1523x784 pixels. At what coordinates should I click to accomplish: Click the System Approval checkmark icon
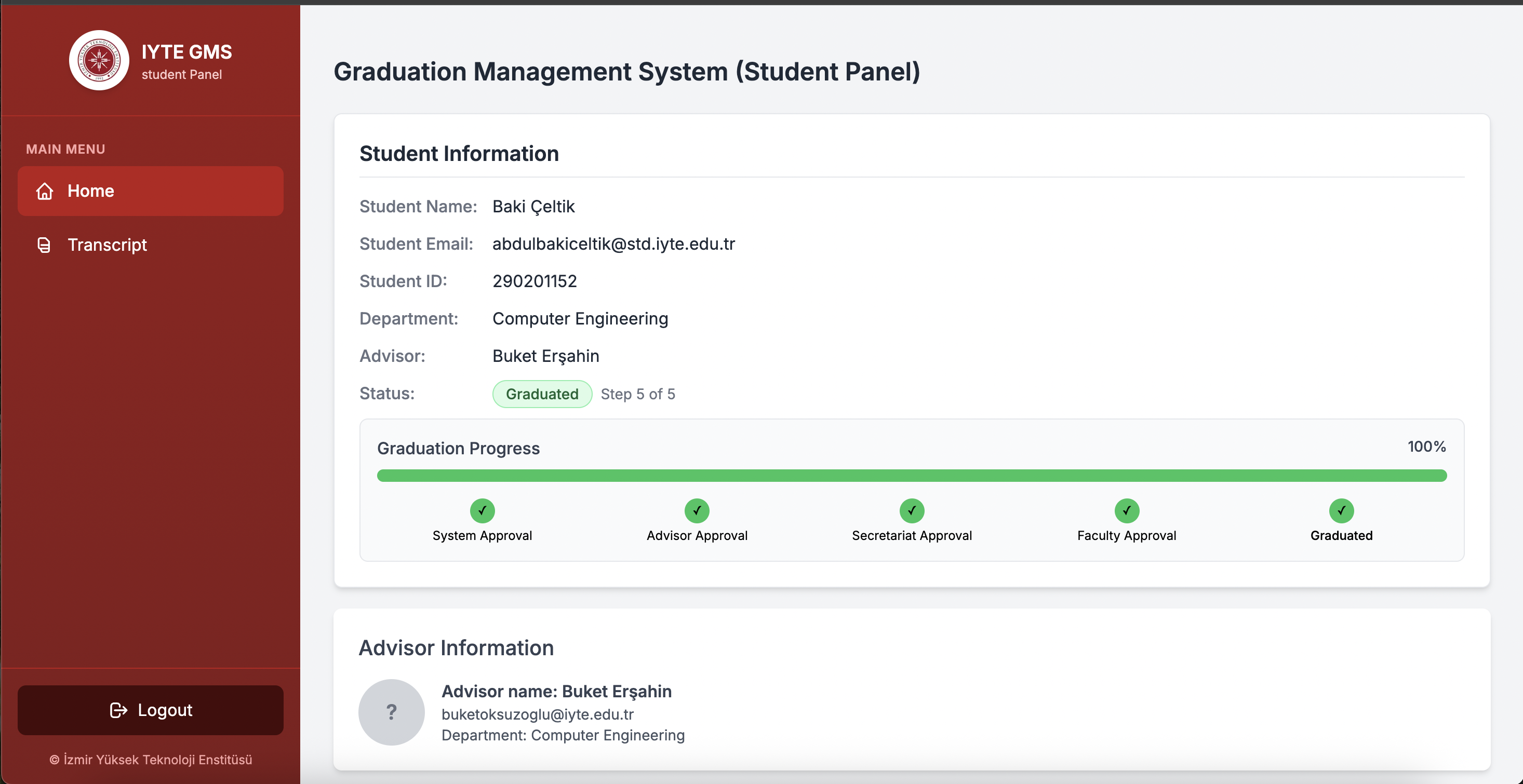coord(483,510)
